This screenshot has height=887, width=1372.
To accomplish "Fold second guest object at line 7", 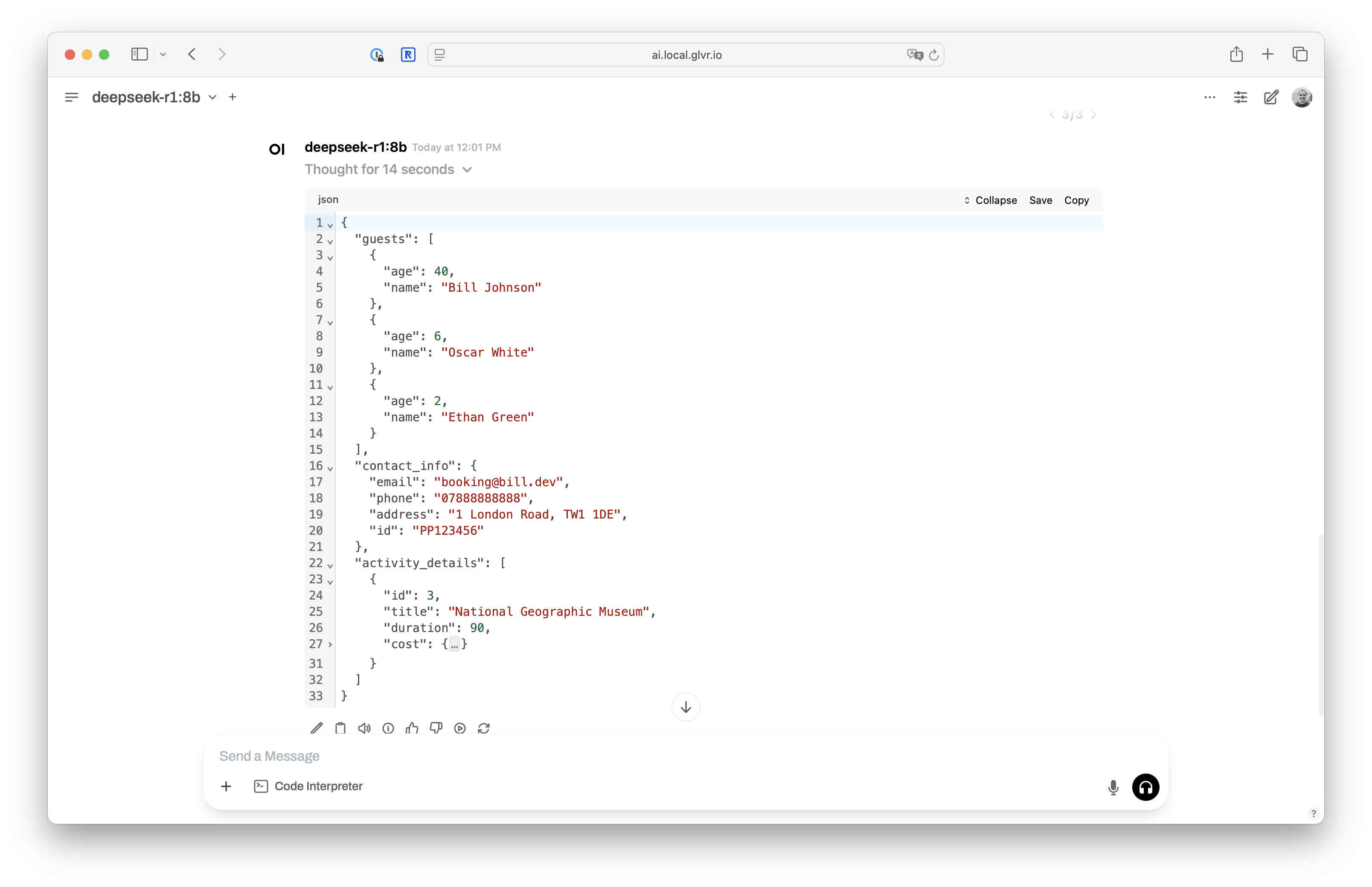I will click(x=330, y=322).
